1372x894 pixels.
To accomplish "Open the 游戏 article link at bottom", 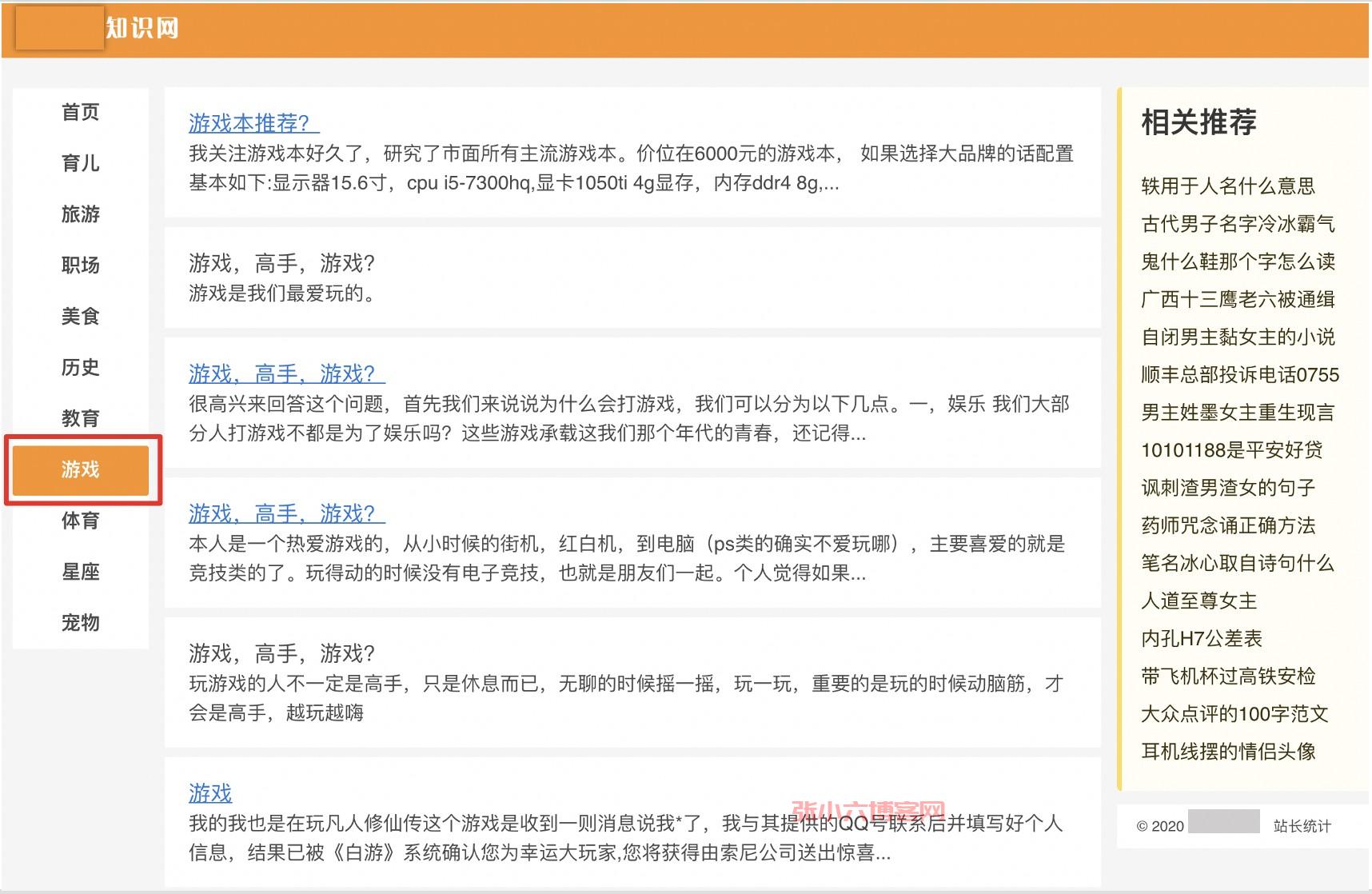I will (210, 793).
